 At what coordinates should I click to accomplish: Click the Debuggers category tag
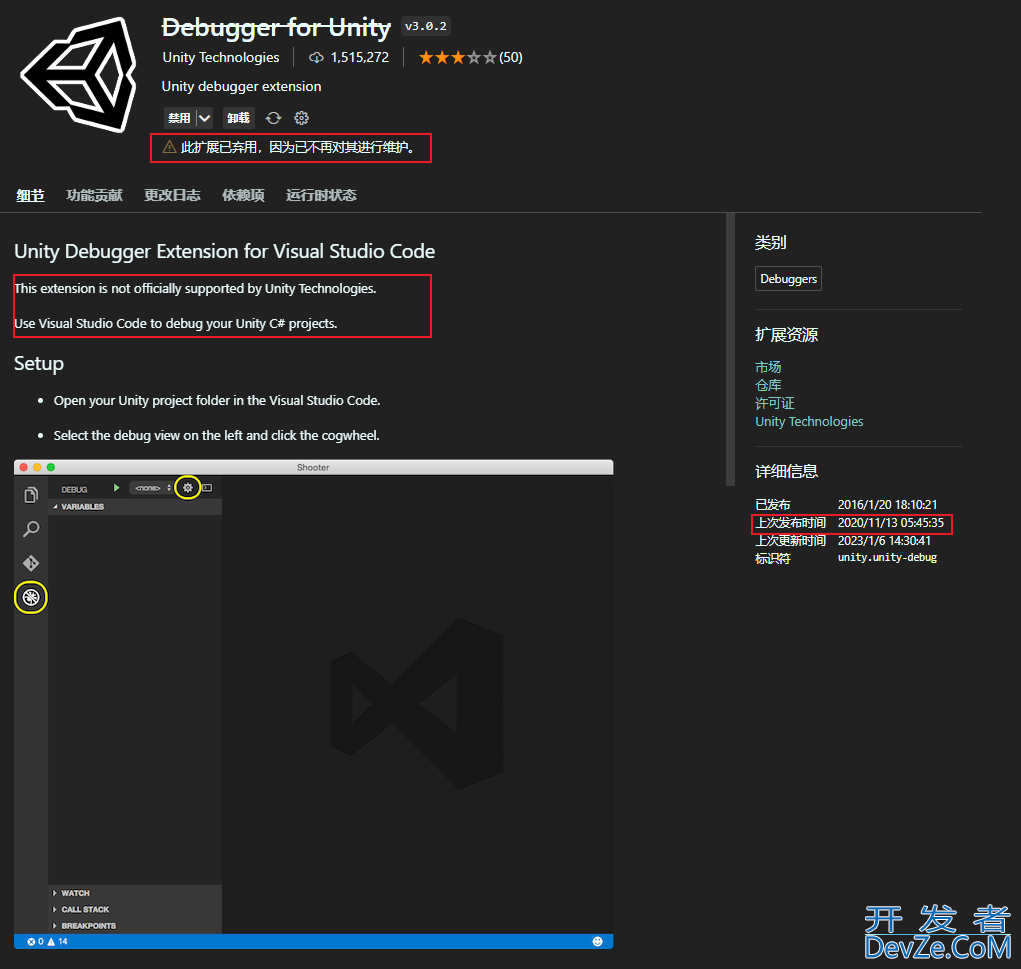788,279
